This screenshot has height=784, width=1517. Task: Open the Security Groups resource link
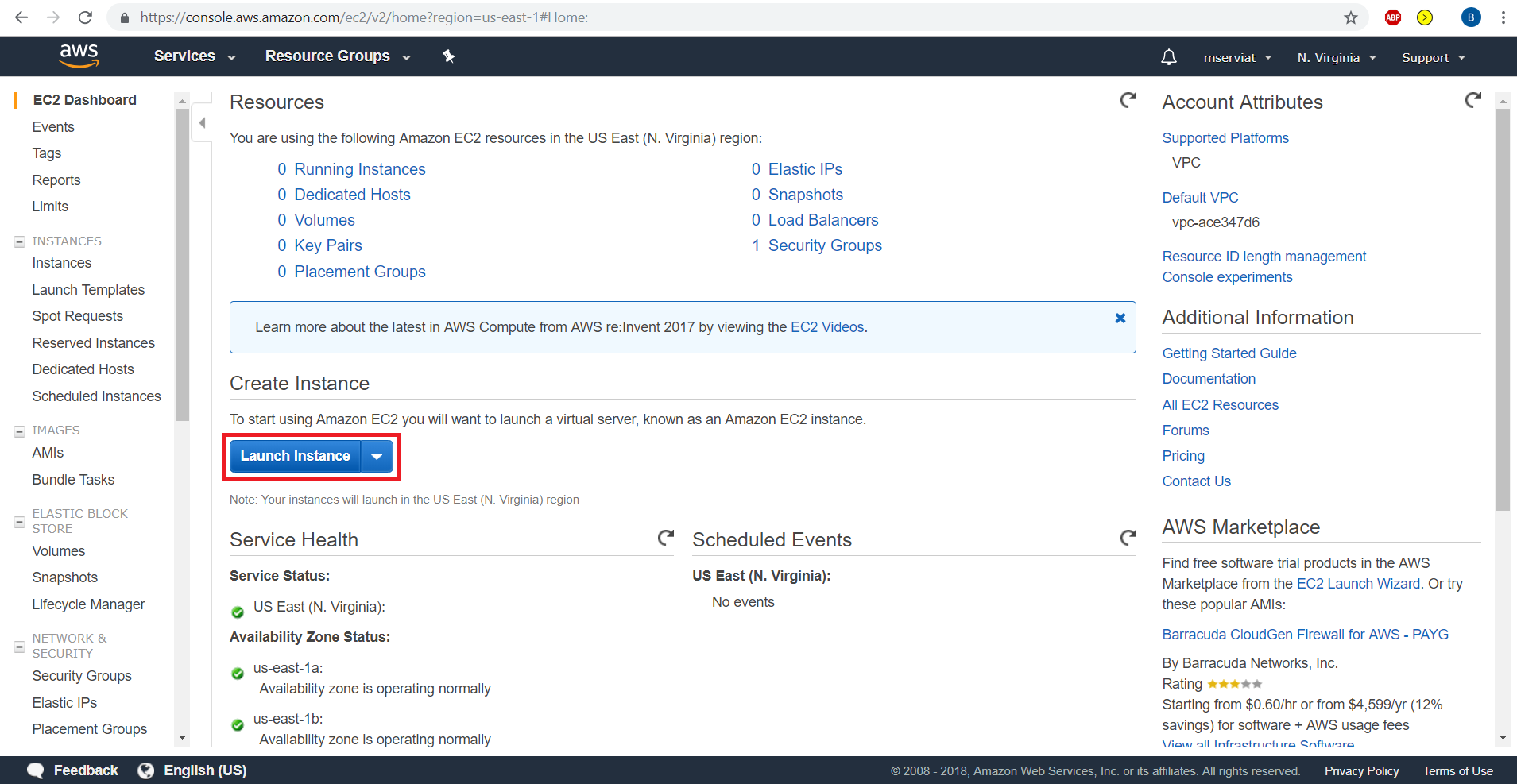(x=824, y=246)
